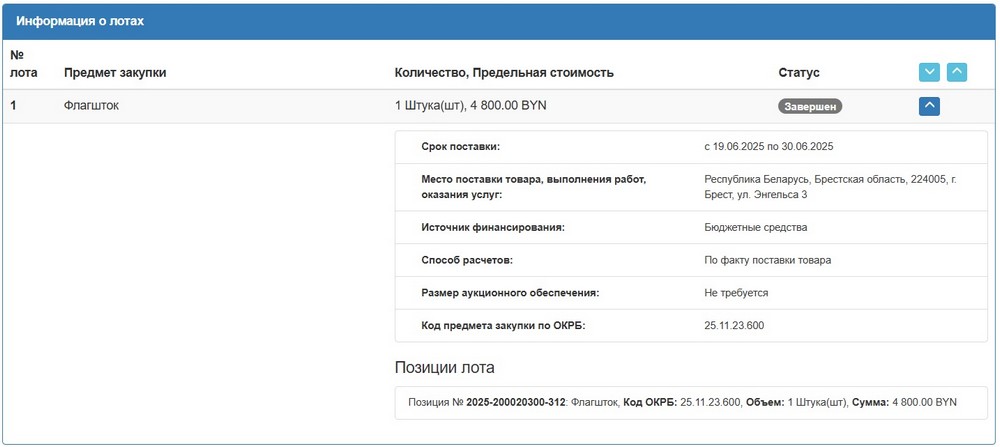Click the 'Завершен' status badge
The width and height of the screenshot is (1000, 447).
(x=810, y=106)
